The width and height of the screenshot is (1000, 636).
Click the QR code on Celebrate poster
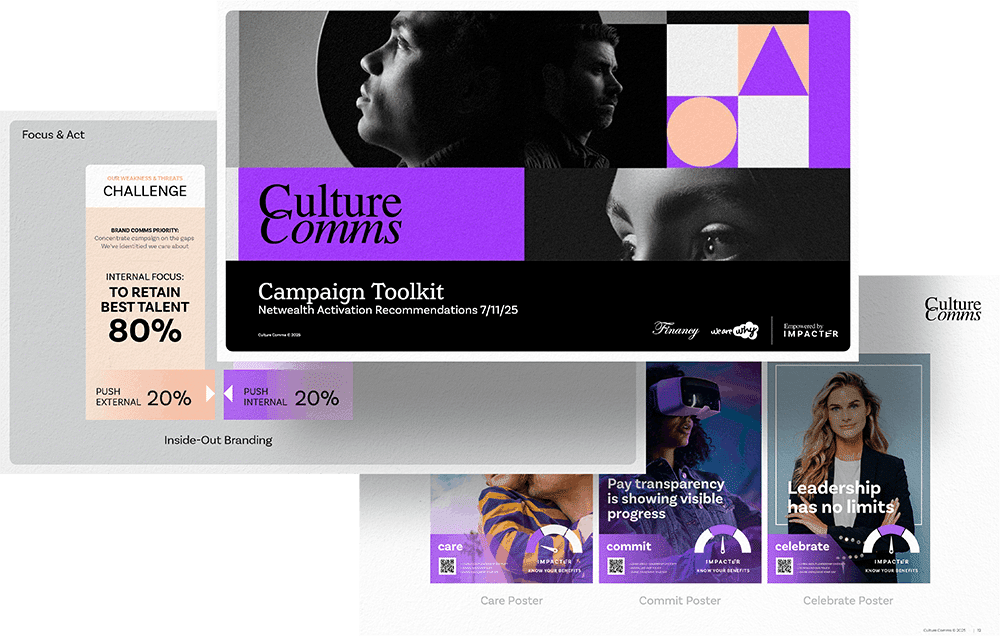[784, 566]
